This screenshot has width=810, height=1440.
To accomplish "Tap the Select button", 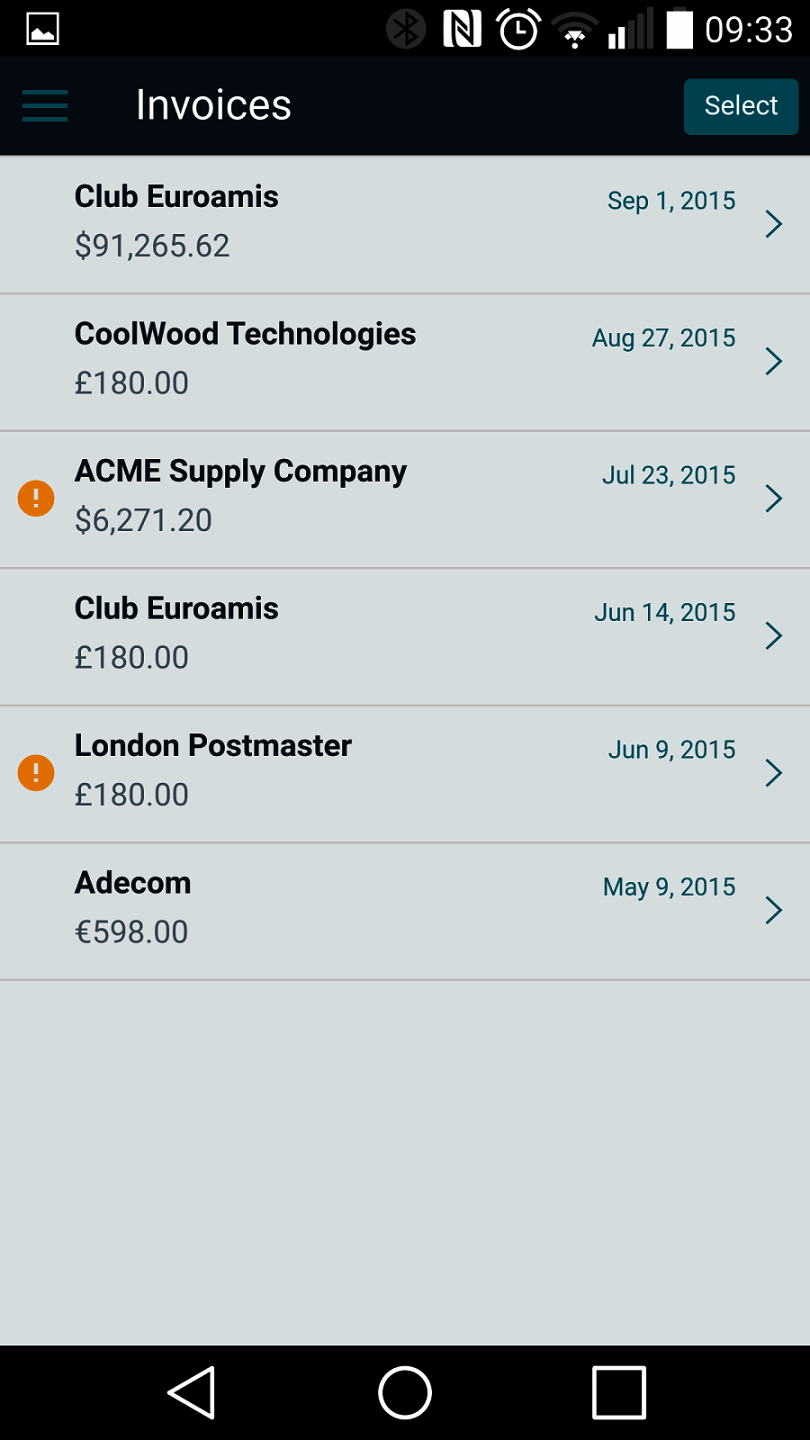I will (x=741, y=106).
